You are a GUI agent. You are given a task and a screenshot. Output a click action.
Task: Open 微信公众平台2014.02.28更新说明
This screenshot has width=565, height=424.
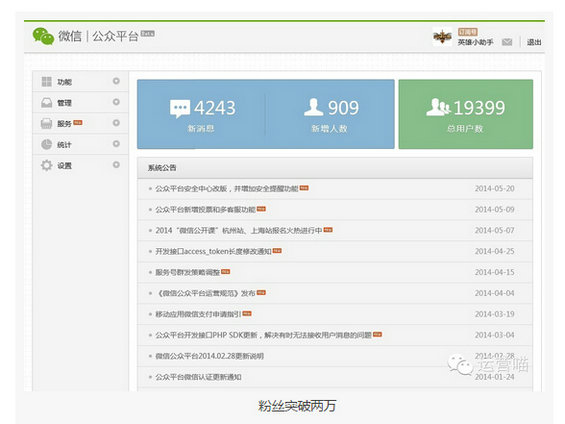pos(209,356)
